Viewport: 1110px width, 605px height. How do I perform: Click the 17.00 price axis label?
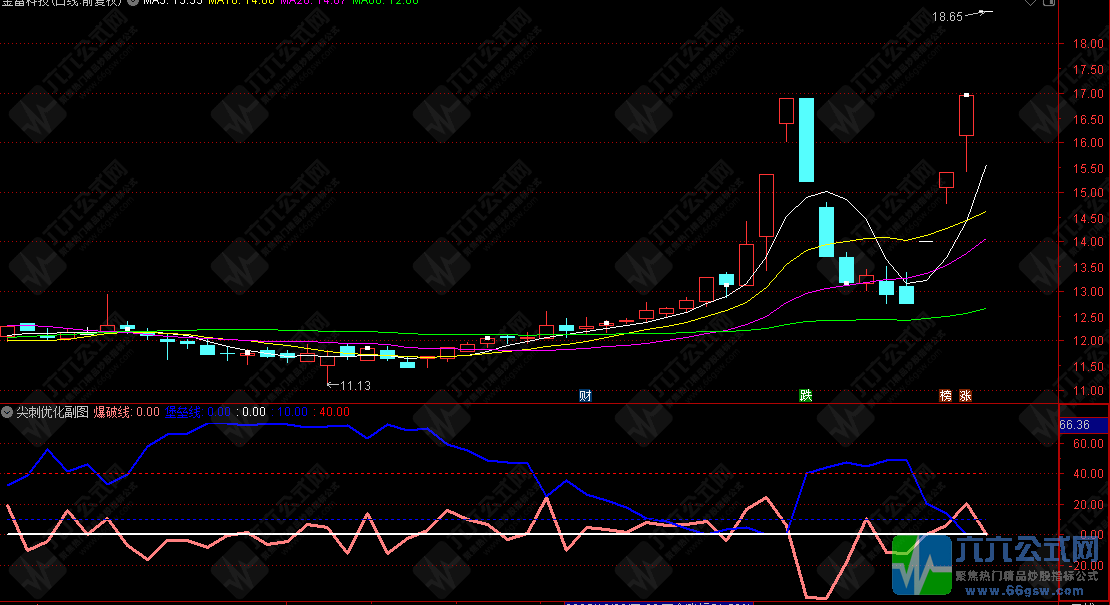[x=1088, y=93]
